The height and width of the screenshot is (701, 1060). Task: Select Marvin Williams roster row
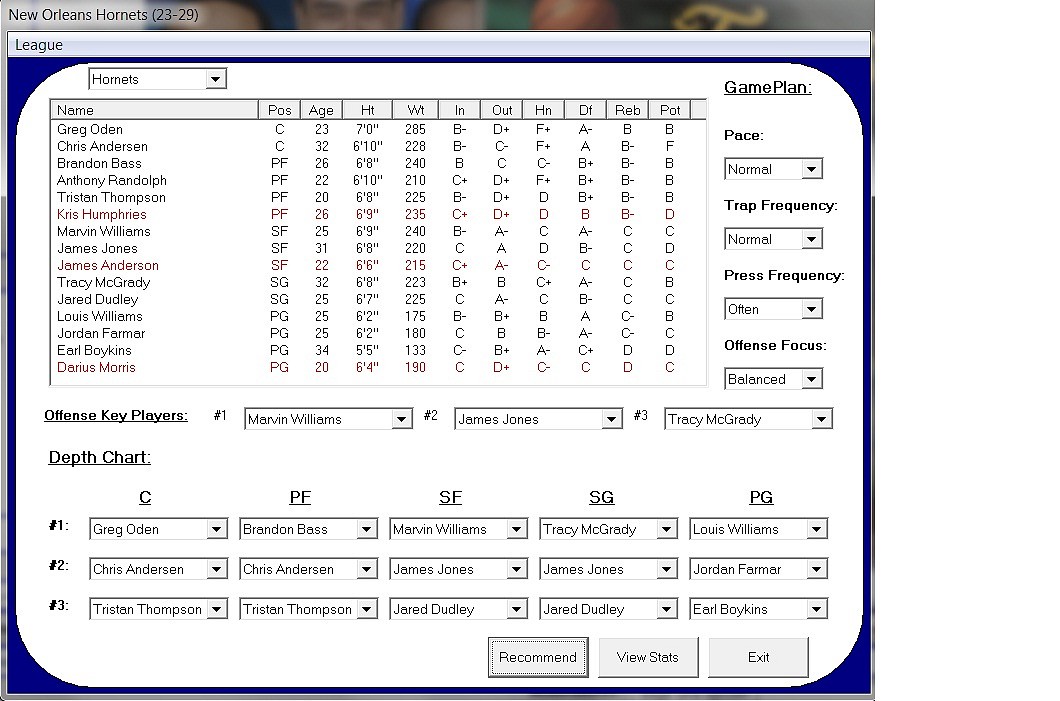(379, 231)
